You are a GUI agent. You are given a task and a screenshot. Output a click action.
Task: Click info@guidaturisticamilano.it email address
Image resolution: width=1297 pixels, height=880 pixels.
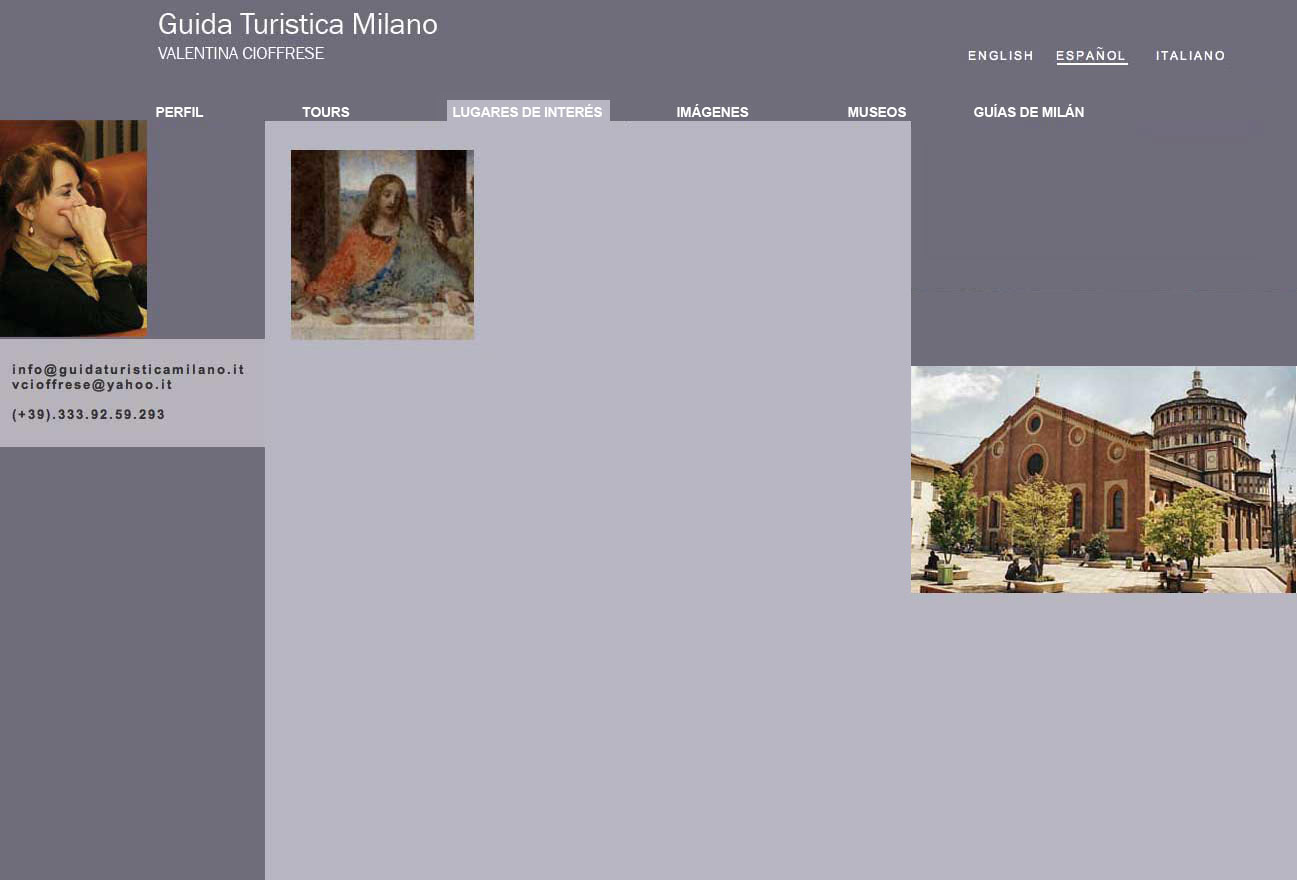[x=128, y=369]
